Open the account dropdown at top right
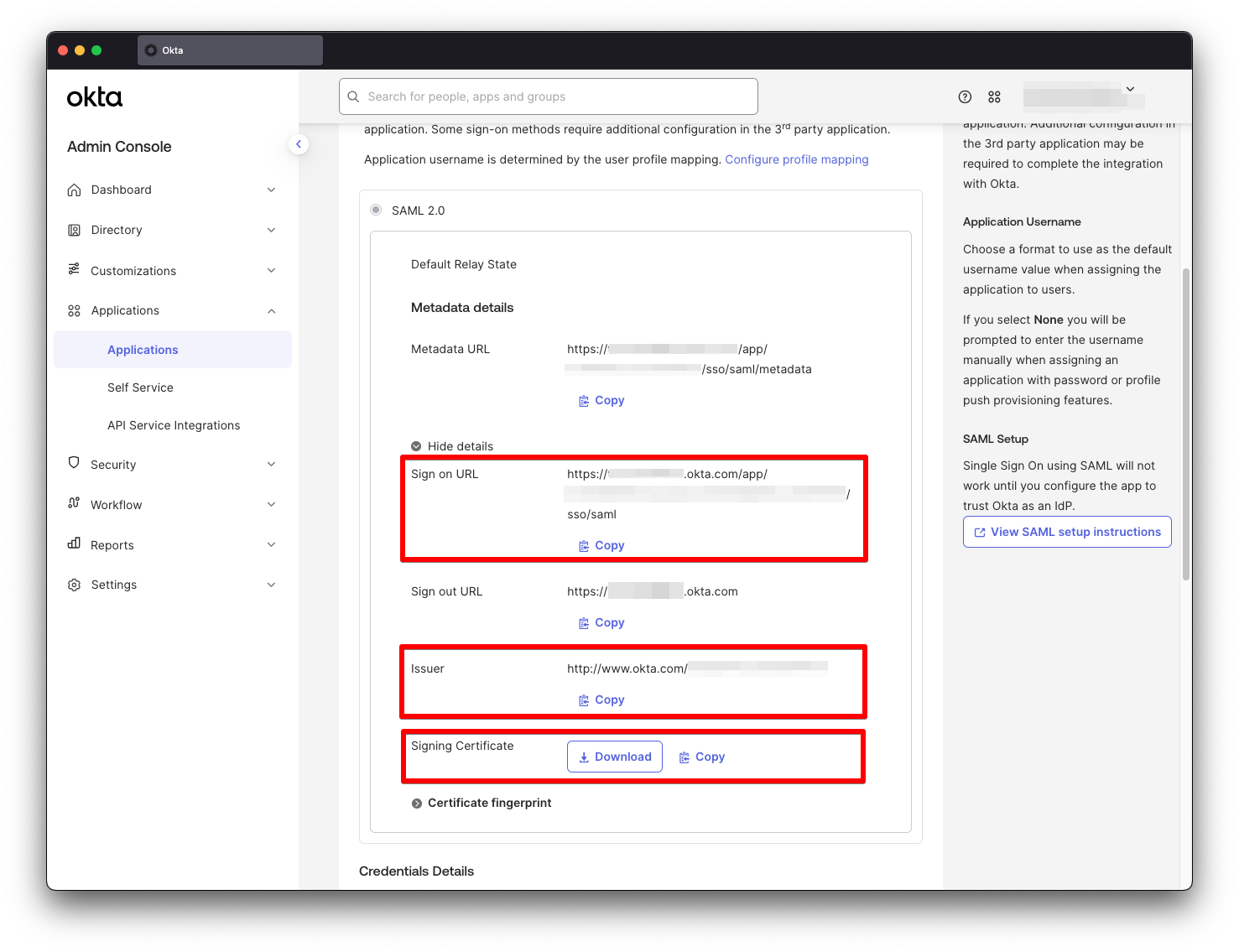Image resolution: width=1239 pixels, height=952 pixels. [x=1130, y=88]
